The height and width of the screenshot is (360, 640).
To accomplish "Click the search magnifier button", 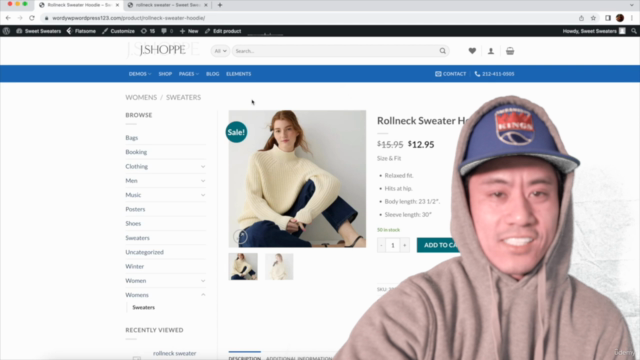I will pyautogui.click(x=442, y=51).
